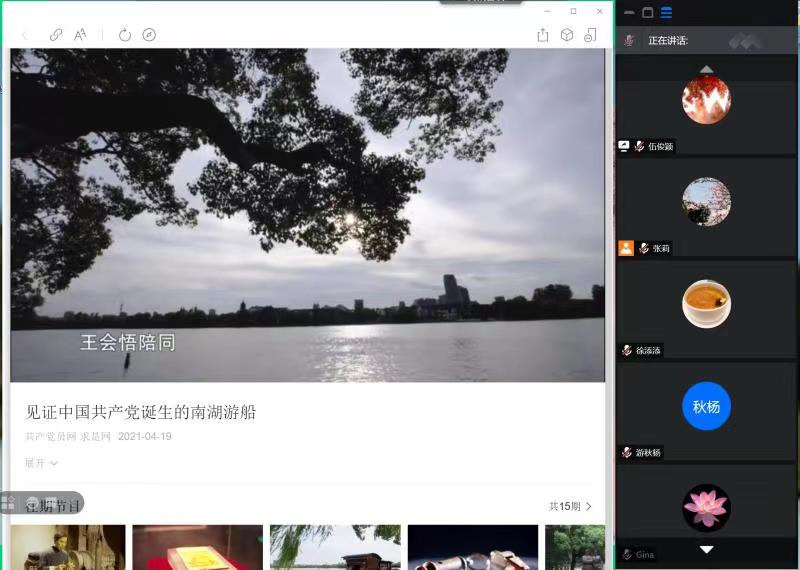Click 伍俊颖's muted microphone icon
The image size is (800, 570).
point(639,146)
